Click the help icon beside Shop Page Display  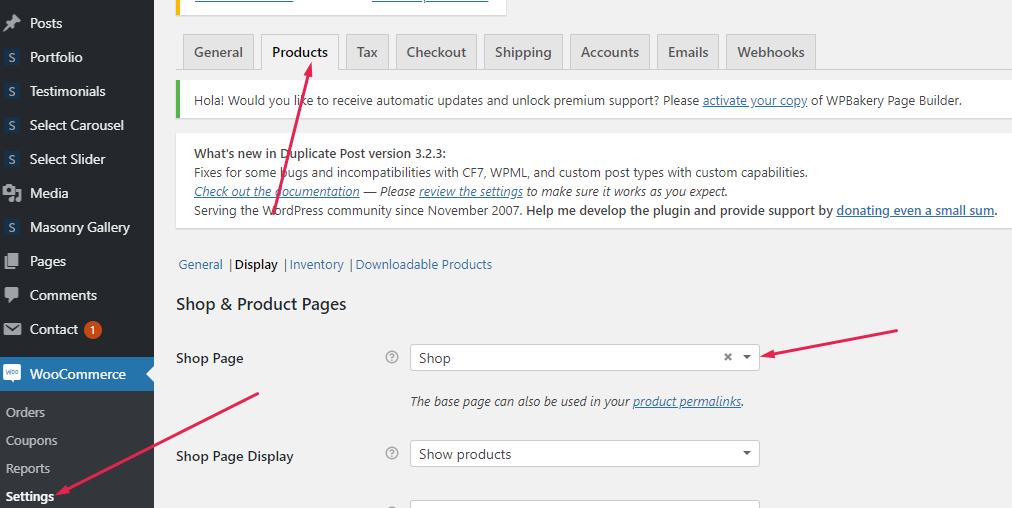(x=392, y=454)
